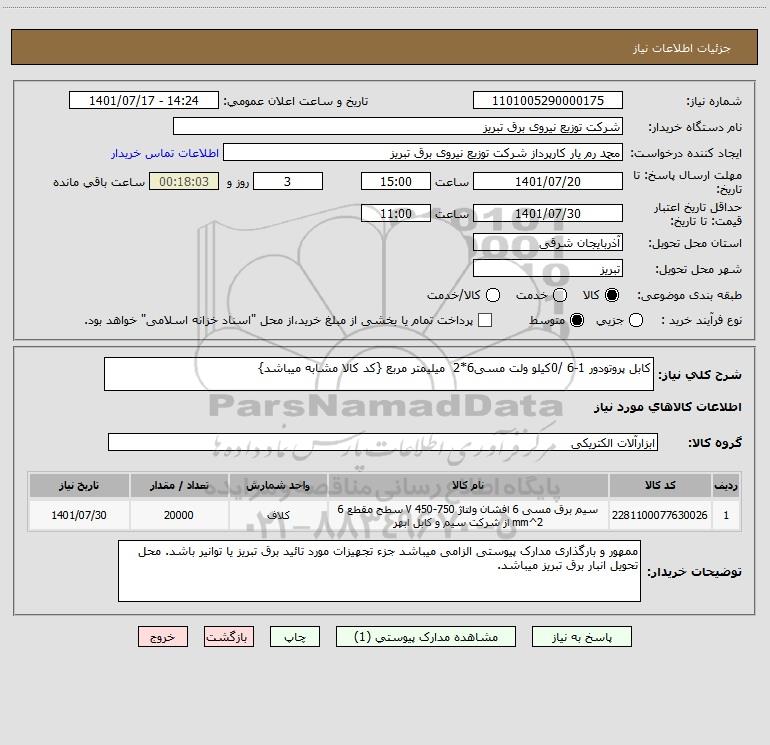Click product code 2281100077630026 cell

click(x=660, y=515)
